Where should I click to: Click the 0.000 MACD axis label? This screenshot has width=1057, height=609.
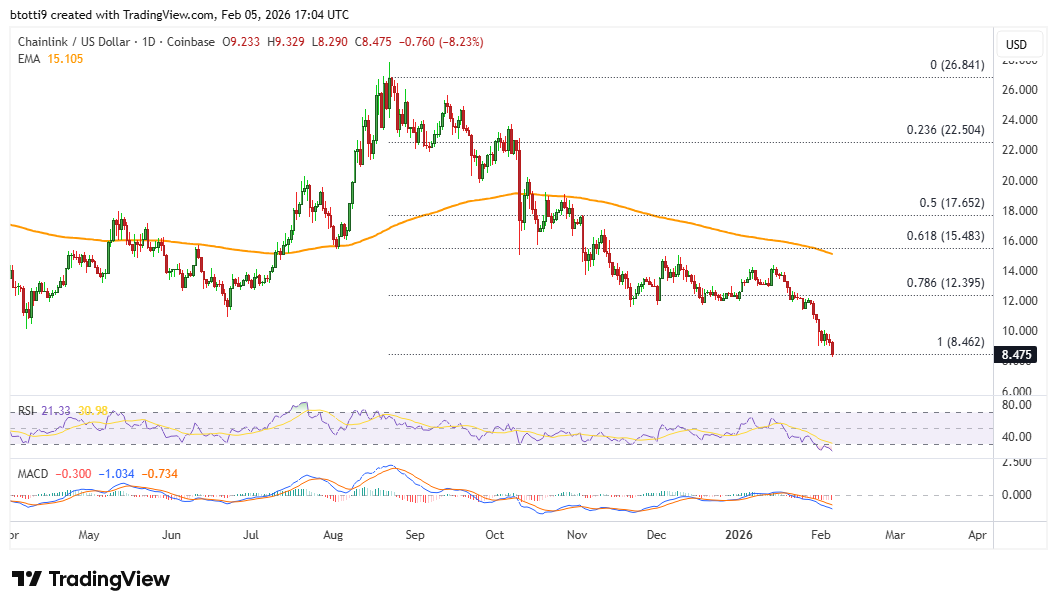(x=1017, y=494)
